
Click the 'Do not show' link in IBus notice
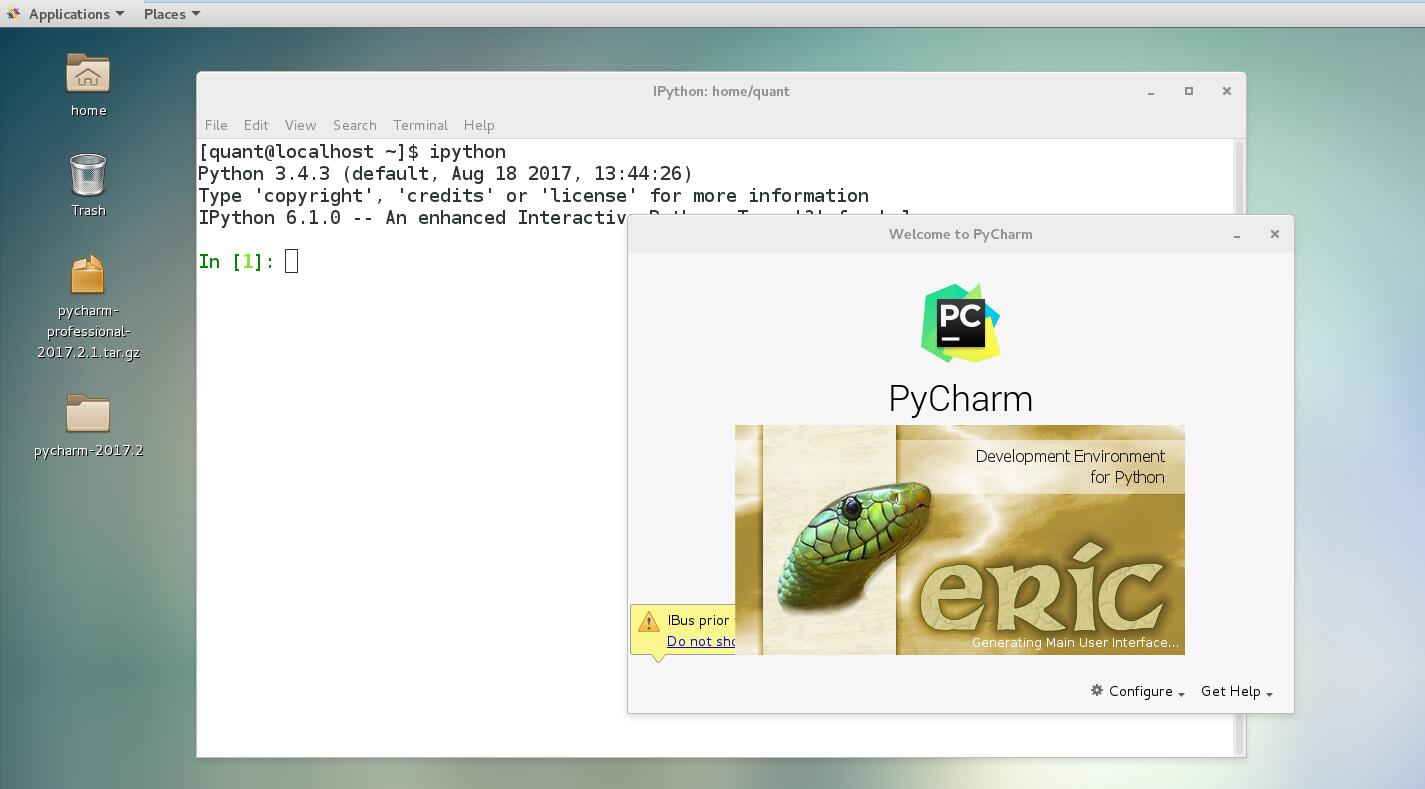click(701, 642)
